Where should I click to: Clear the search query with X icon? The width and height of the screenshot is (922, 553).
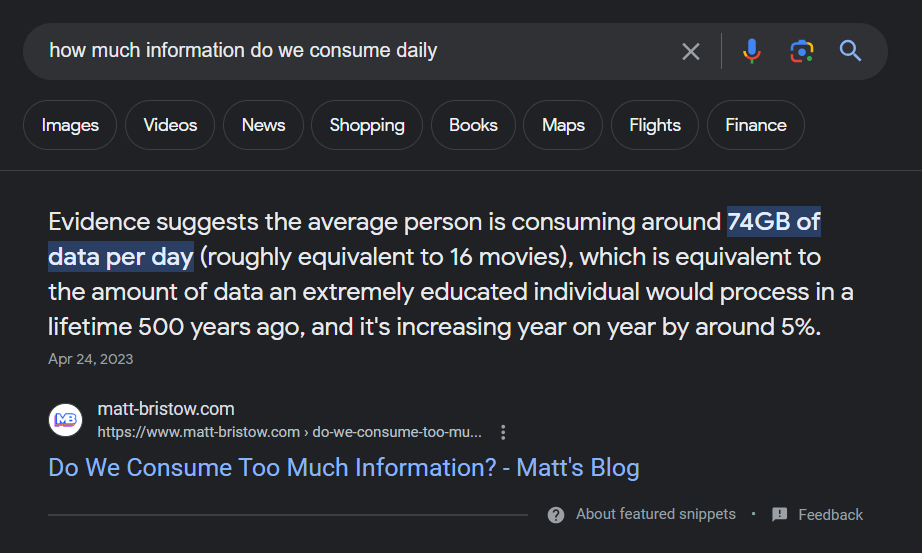click(x=691, y=52)
